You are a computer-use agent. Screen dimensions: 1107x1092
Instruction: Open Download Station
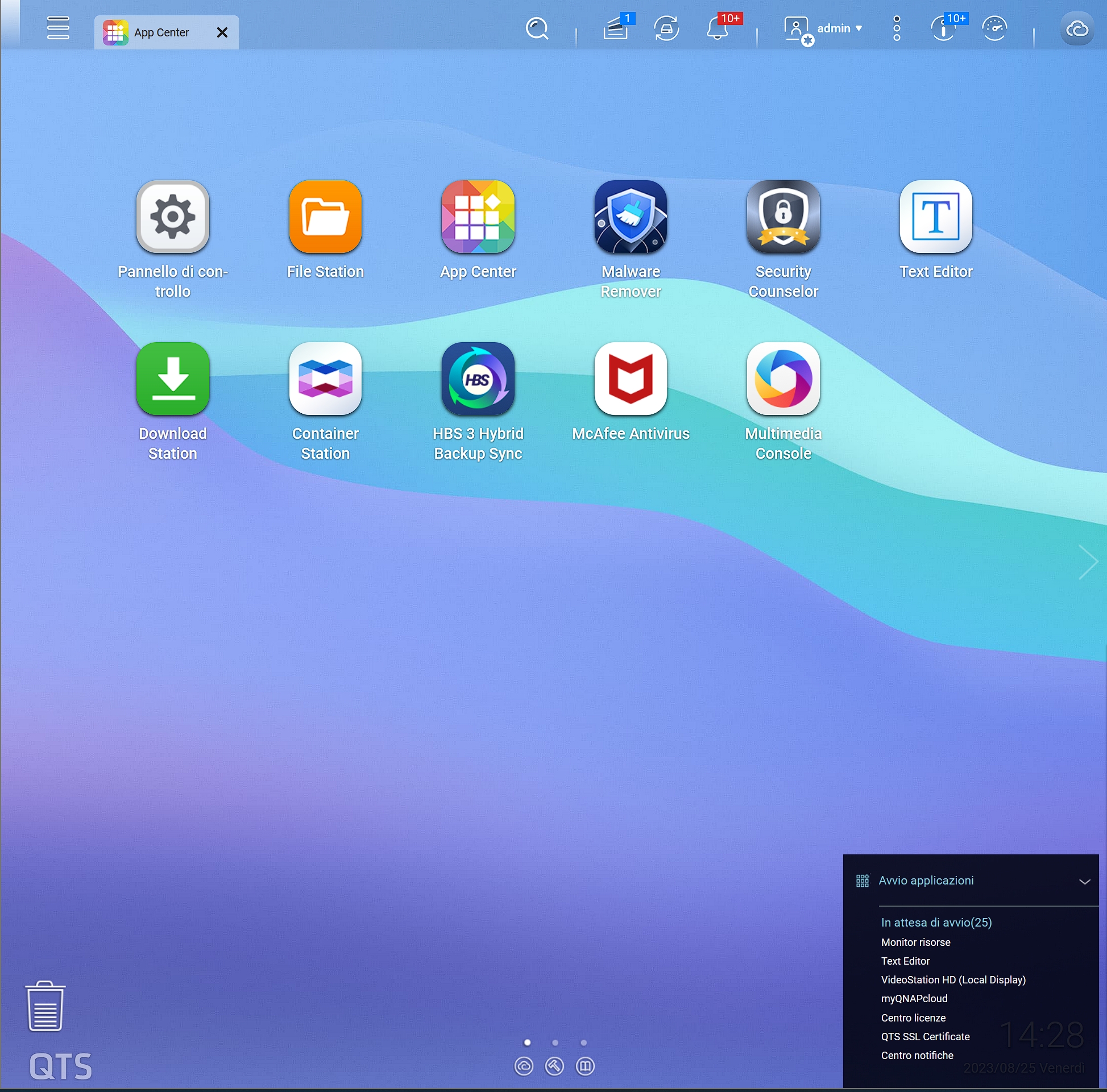[x=172, y=379]
